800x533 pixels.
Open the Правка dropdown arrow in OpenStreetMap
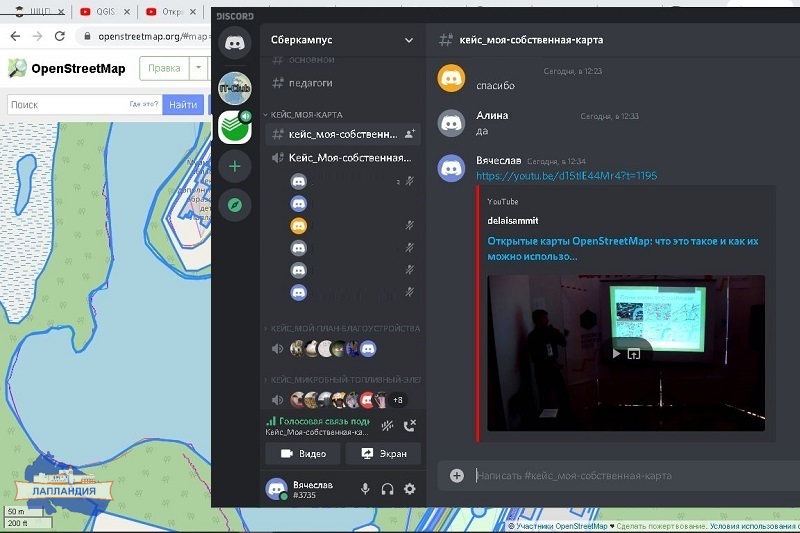[x=198, y=68]
